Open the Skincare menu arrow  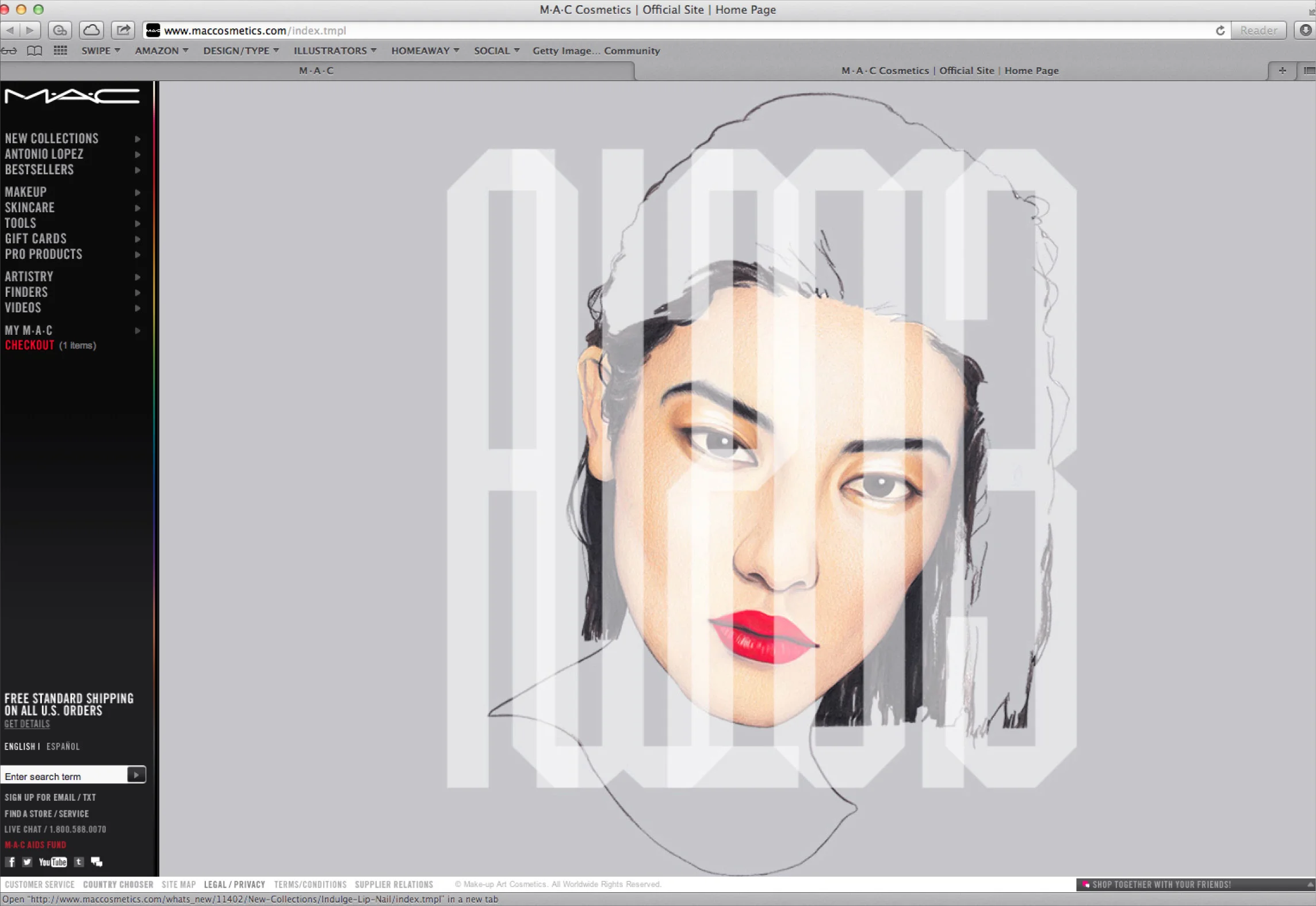click(137, 208)
